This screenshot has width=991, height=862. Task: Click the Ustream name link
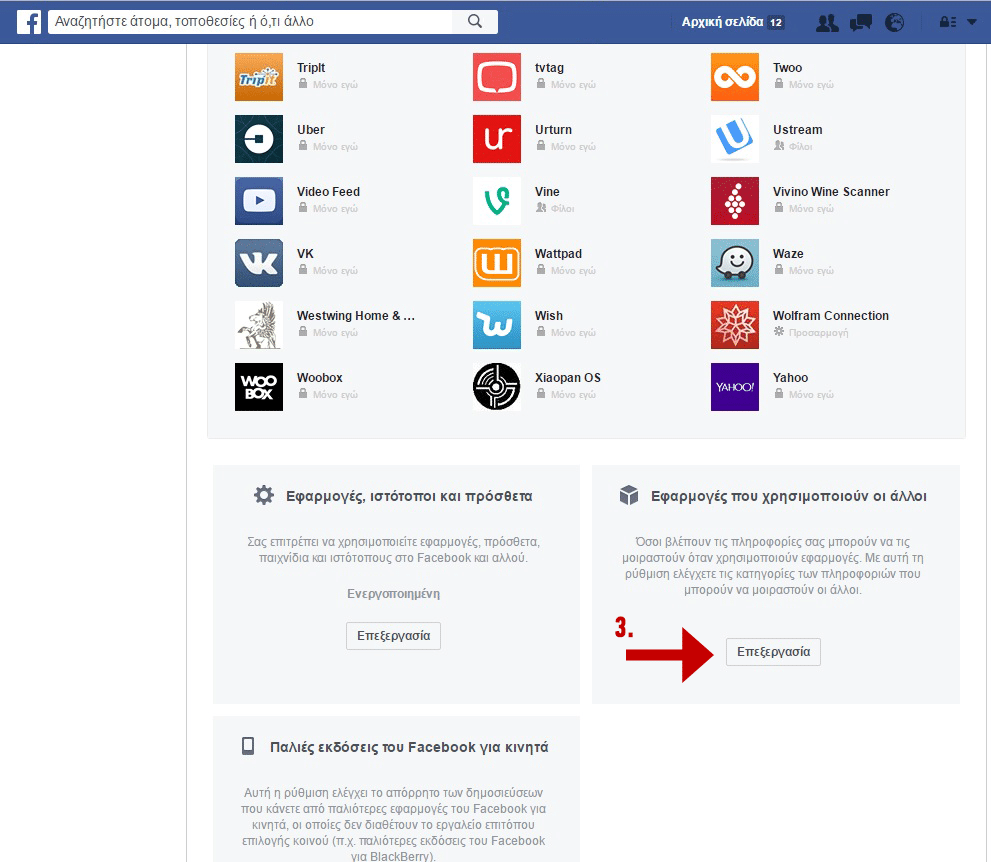(x=798, y=130)
